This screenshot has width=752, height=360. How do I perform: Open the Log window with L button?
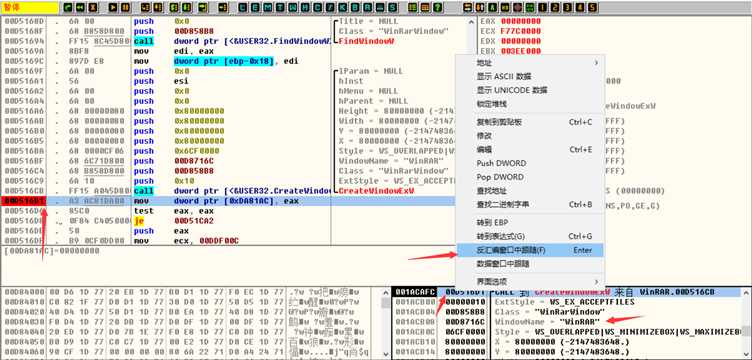click(243, 7)
